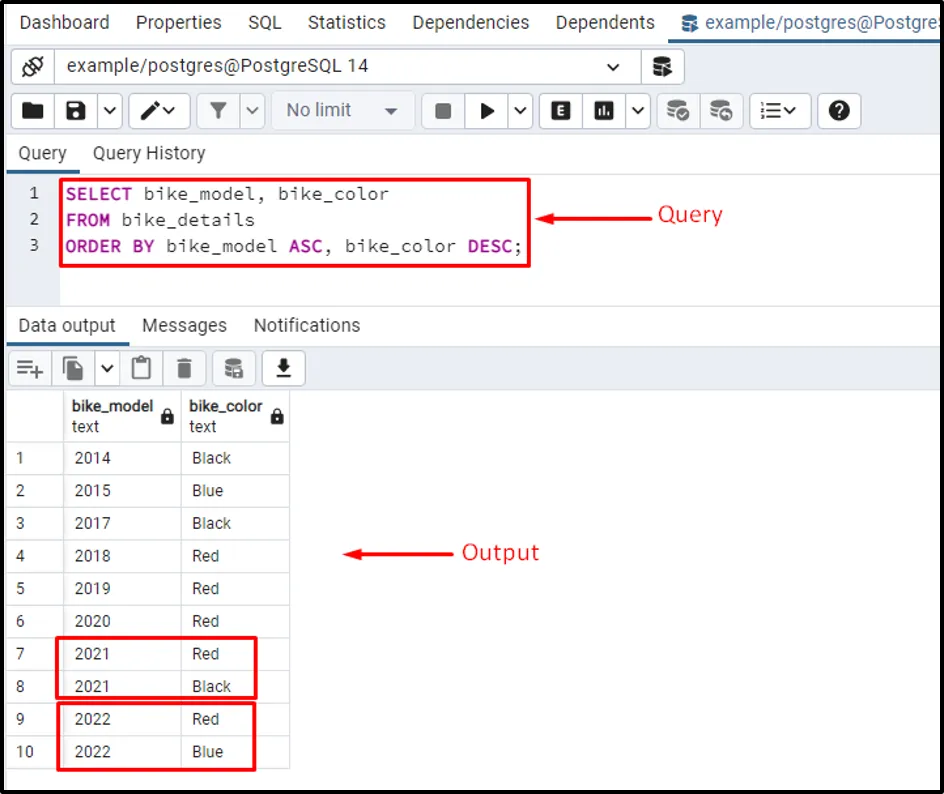Switch to the Messages tab
944x794 pixels.
(184, 325)
